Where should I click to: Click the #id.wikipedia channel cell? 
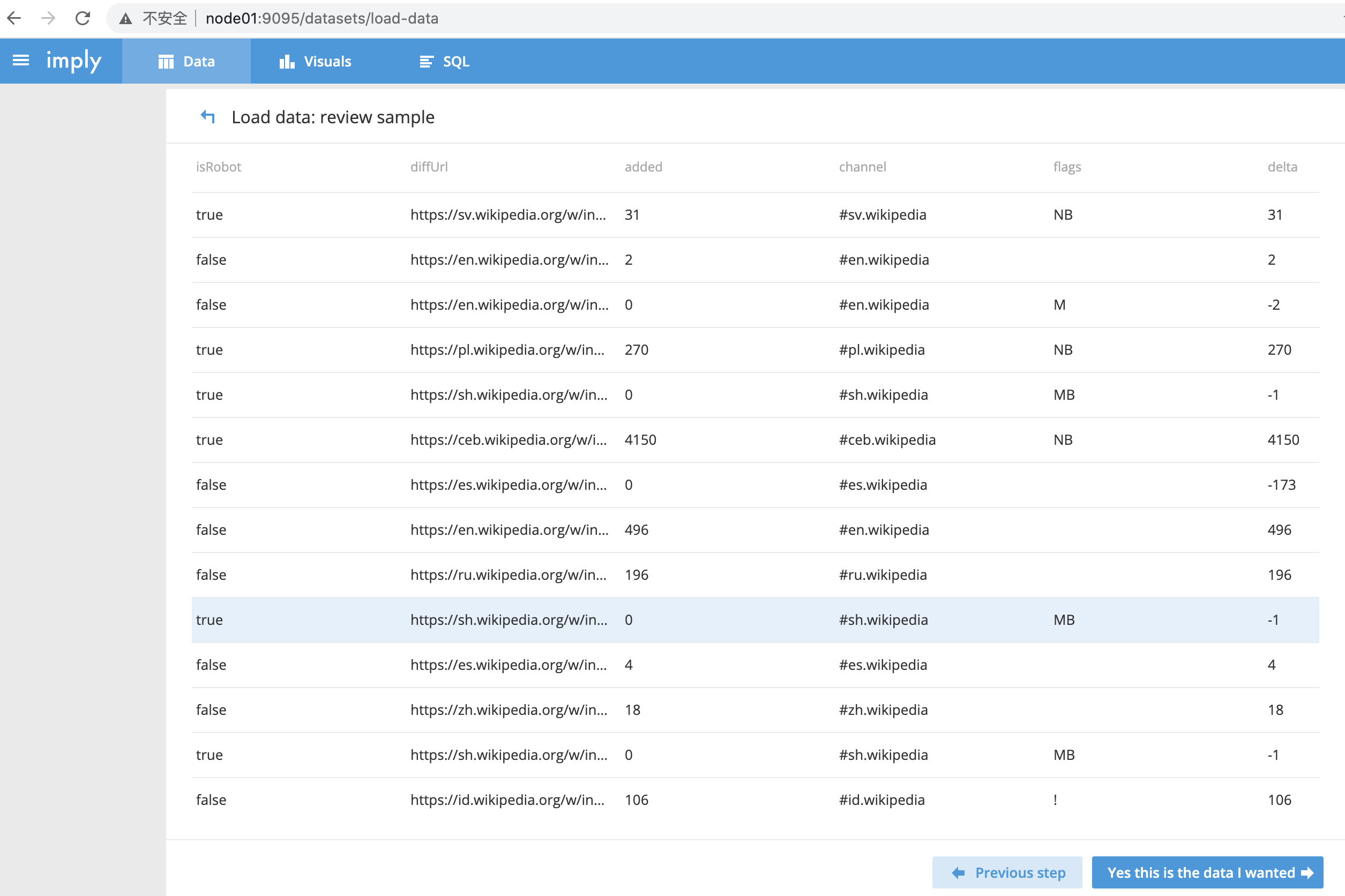(x=881, y=800)
